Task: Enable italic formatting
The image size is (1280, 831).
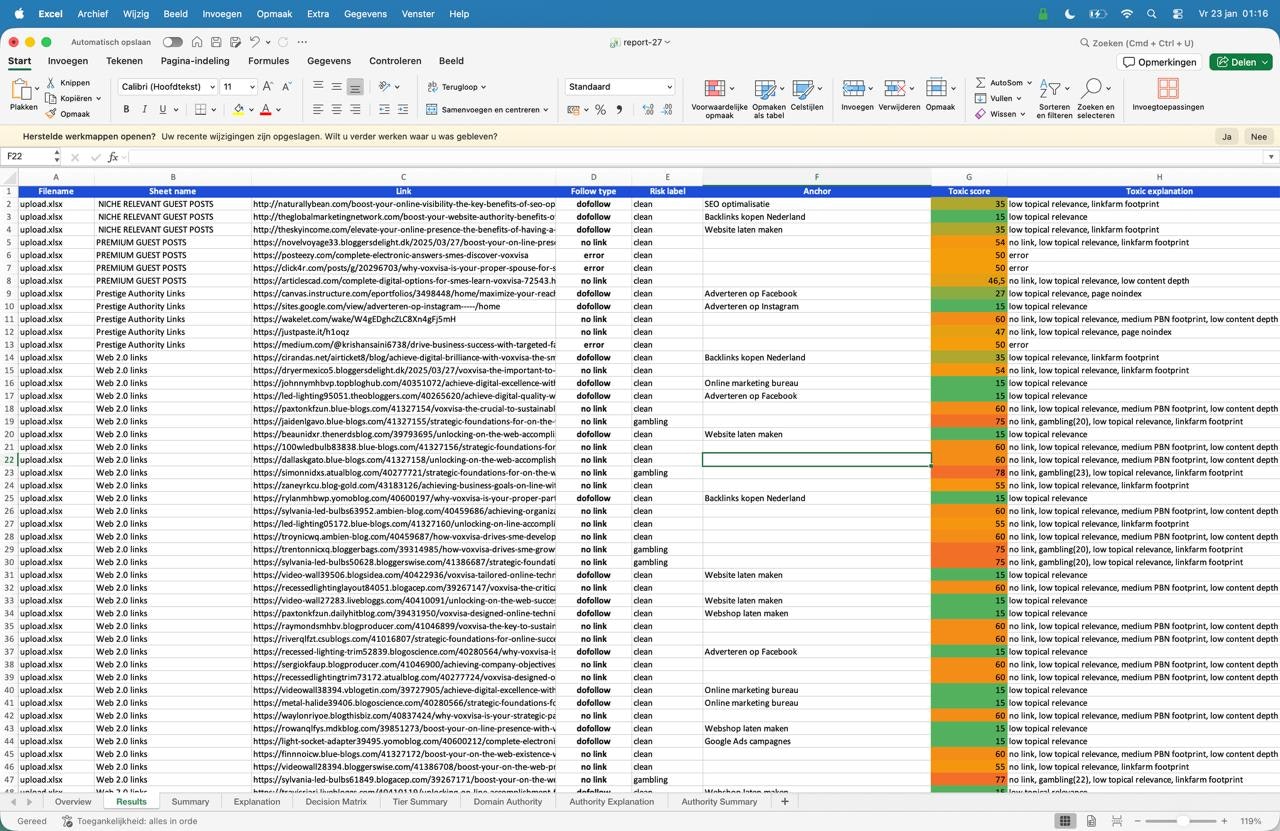Action: (x=145, y=108)
